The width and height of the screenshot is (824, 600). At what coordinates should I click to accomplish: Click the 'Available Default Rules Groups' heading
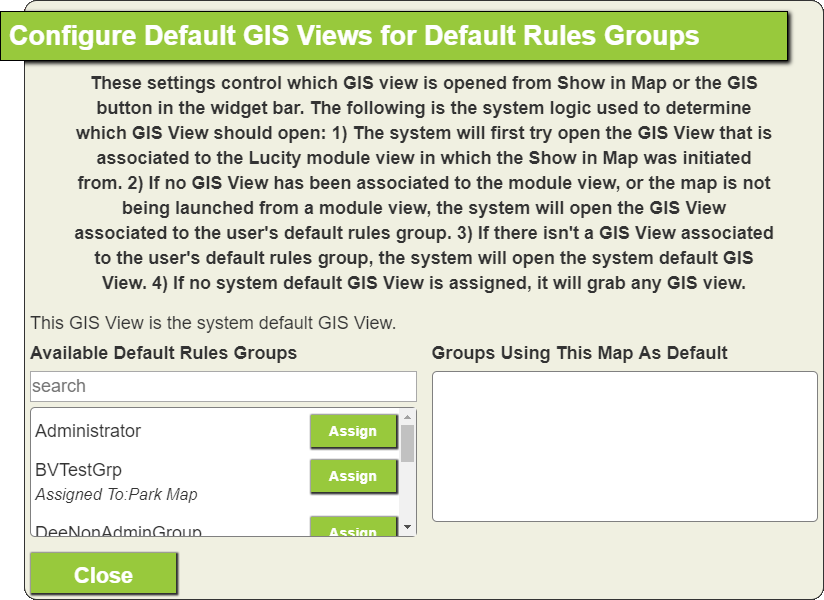coord(163,353)
